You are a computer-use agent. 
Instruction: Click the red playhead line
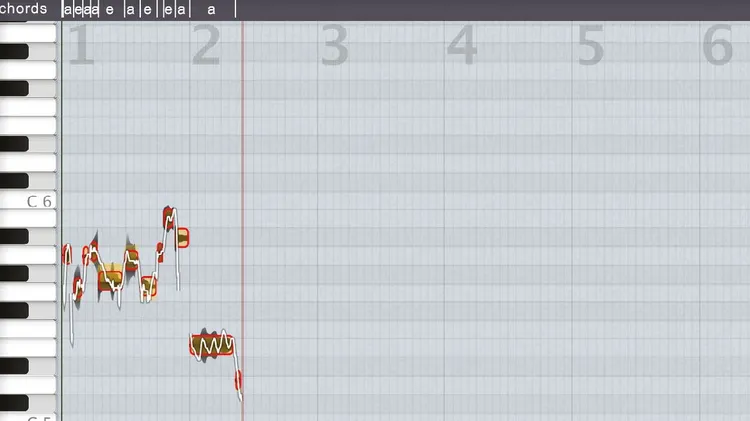(243, 220)
